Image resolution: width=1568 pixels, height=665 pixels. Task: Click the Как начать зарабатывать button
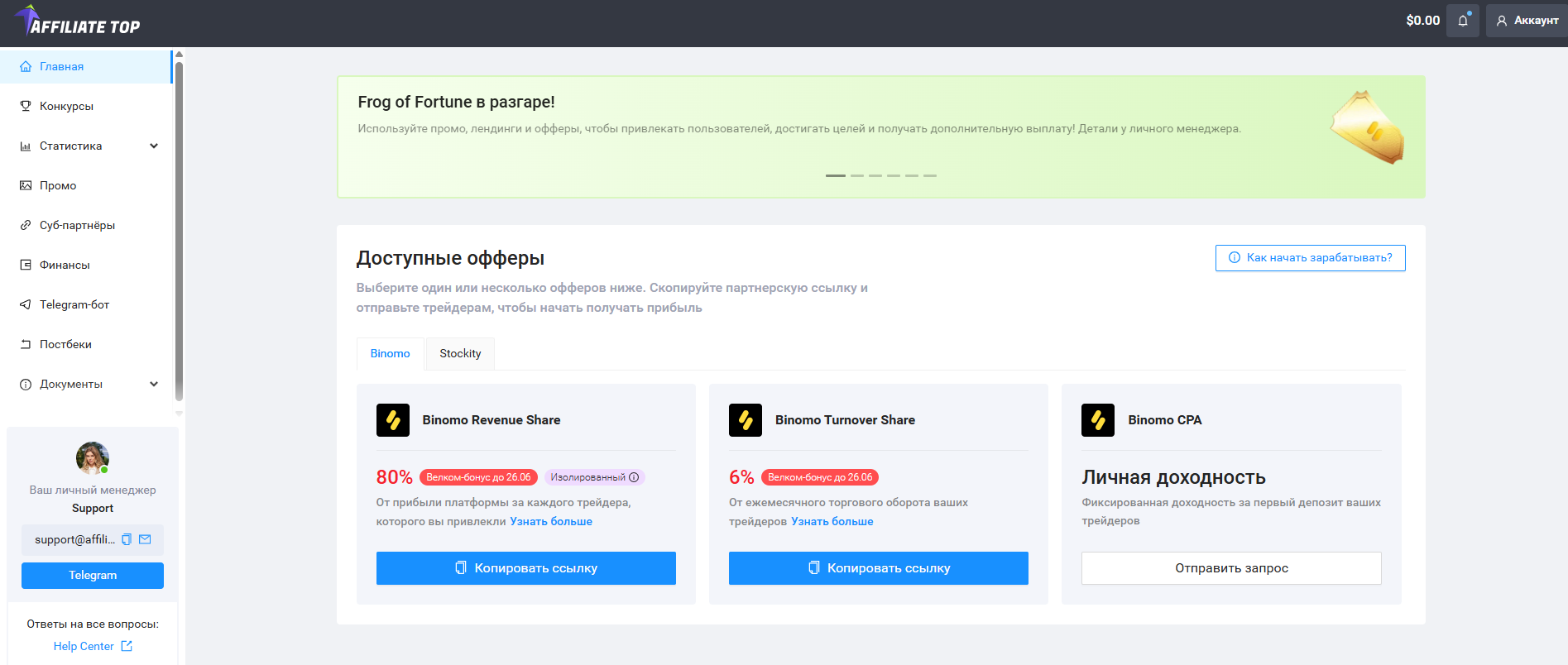click(1311, 258)
